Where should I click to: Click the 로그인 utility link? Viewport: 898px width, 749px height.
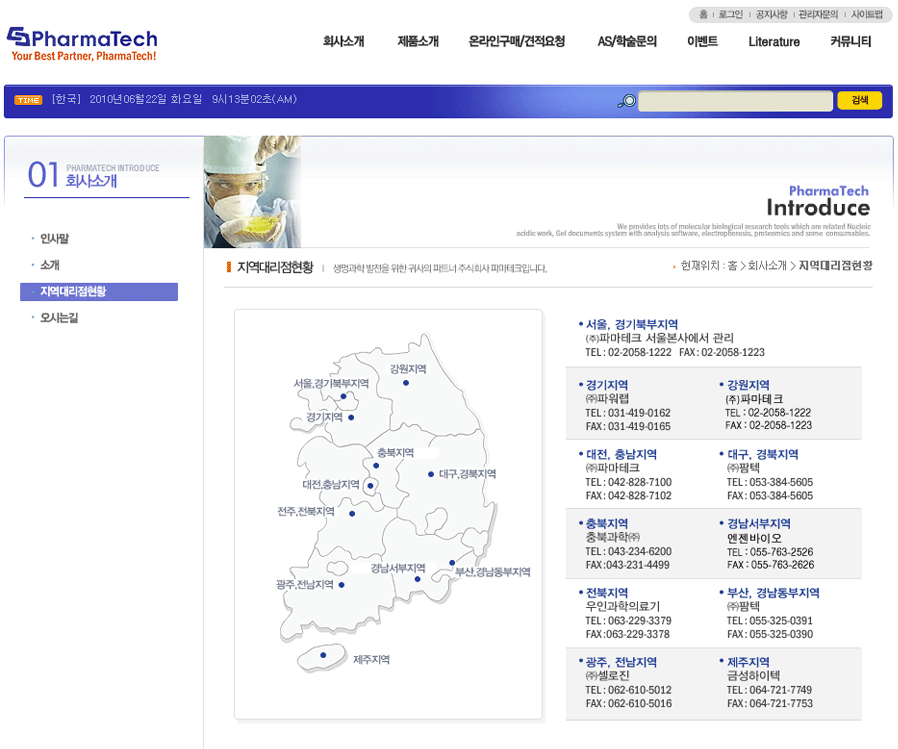[x=731, y=14]
